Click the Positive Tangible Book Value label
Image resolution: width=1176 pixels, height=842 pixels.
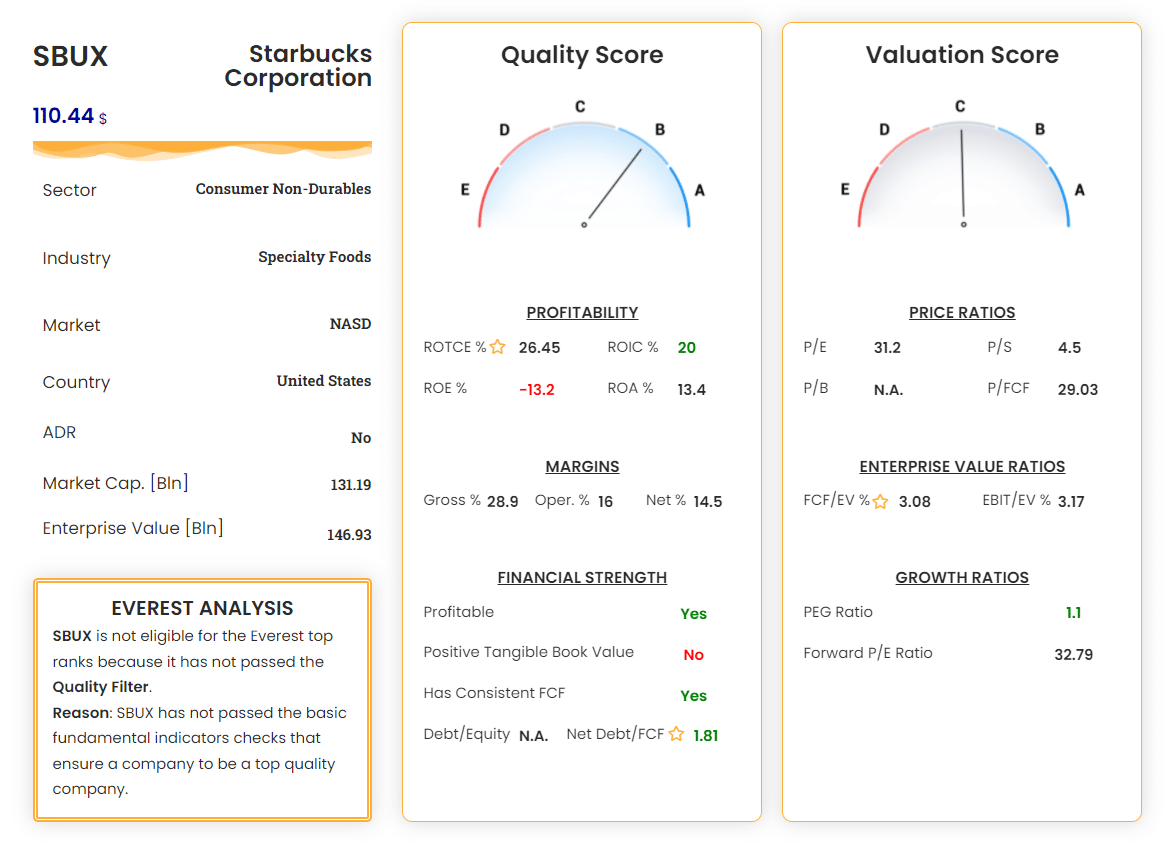pyautogui.click(x=529, y=652)
